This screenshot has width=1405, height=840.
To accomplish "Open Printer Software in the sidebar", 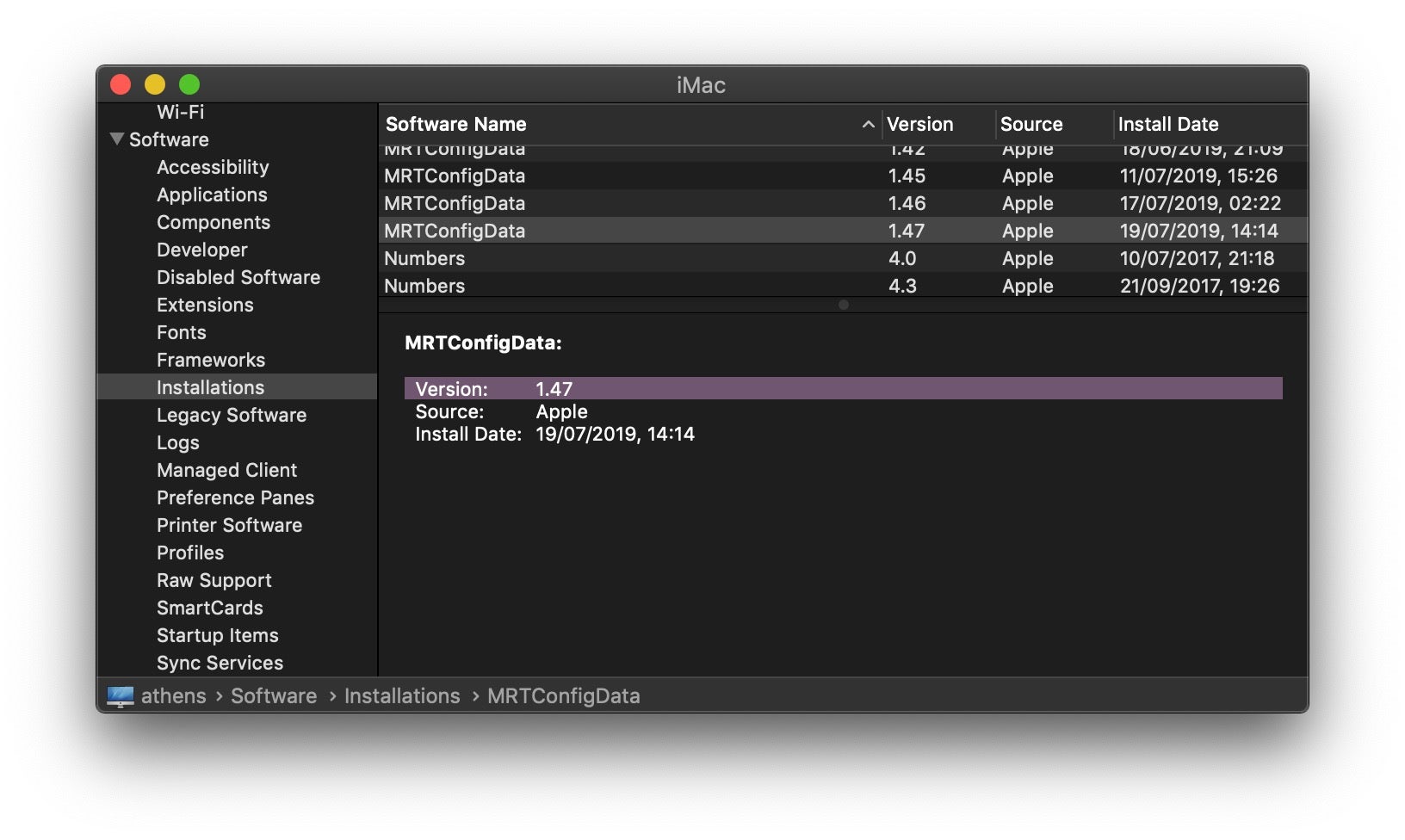I will pos(229,525).
